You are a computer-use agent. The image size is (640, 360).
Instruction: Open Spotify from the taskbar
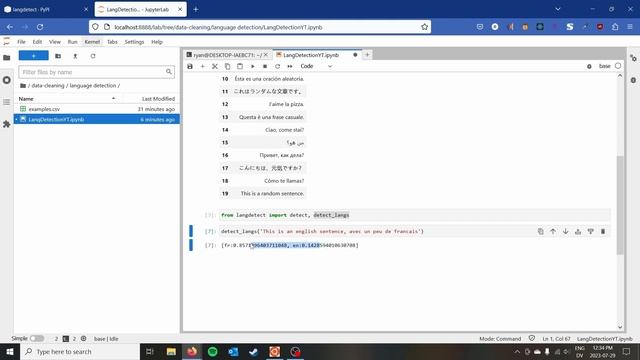click(213, 351)
